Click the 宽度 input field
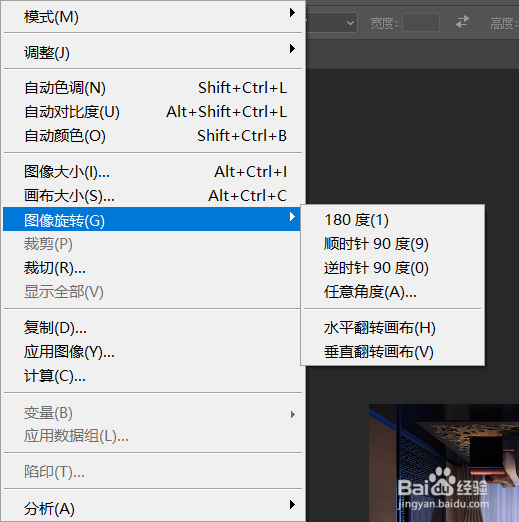Screen dimensions: 519x522 click(421, 23)
